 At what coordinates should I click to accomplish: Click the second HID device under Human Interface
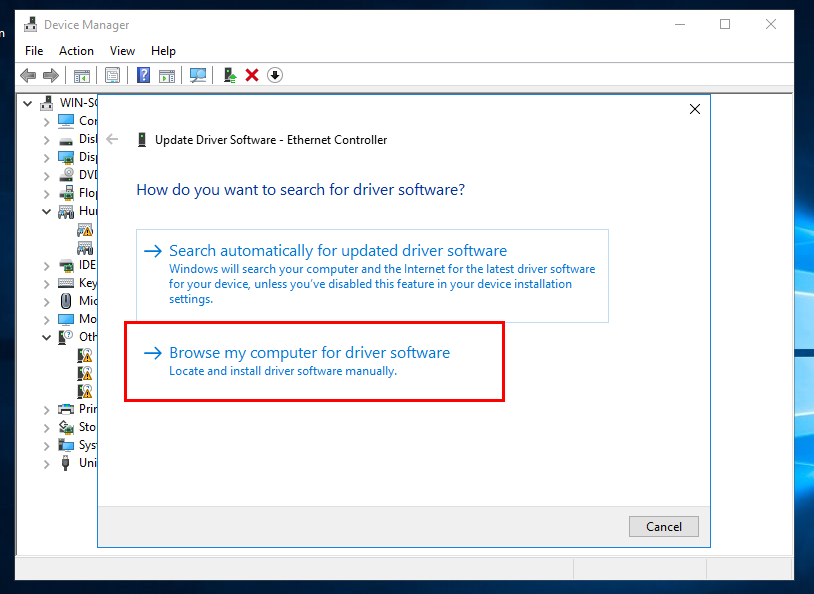85,248
